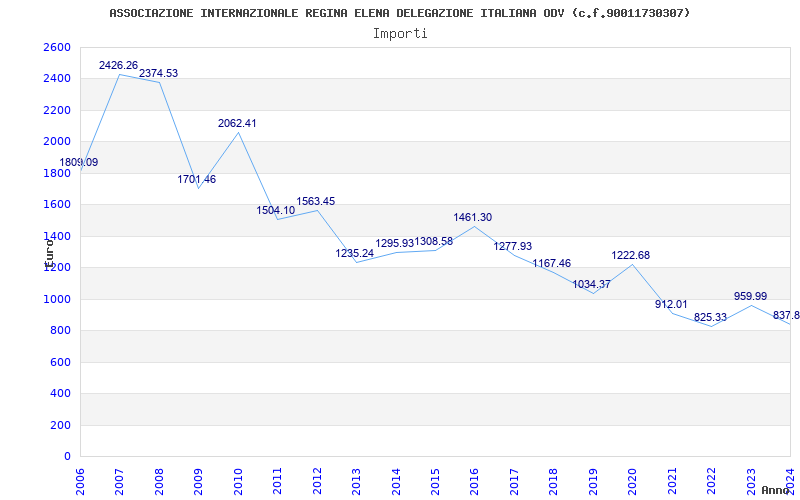
Task: Click the 2008 x-axis year label
Action: [159, 482]
